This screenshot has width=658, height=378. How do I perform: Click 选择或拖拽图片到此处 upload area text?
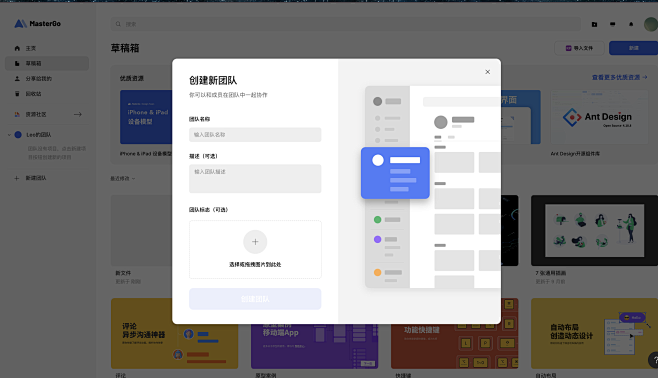[255, 264]
